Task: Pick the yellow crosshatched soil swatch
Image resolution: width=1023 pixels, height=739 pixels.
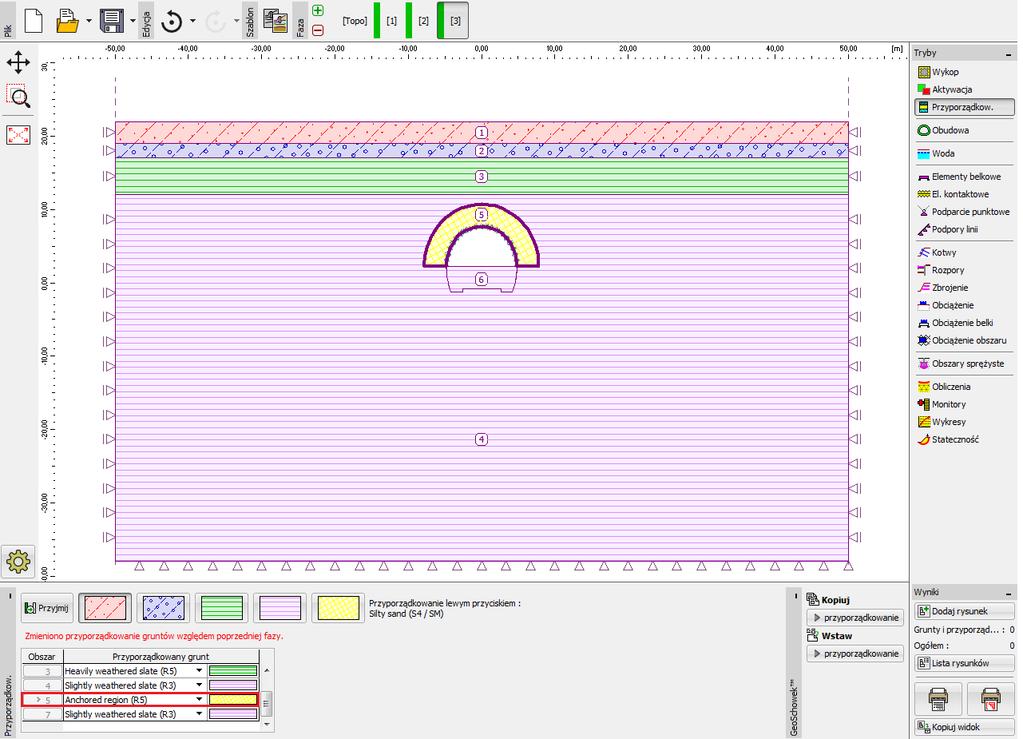Action: [338, 608]
